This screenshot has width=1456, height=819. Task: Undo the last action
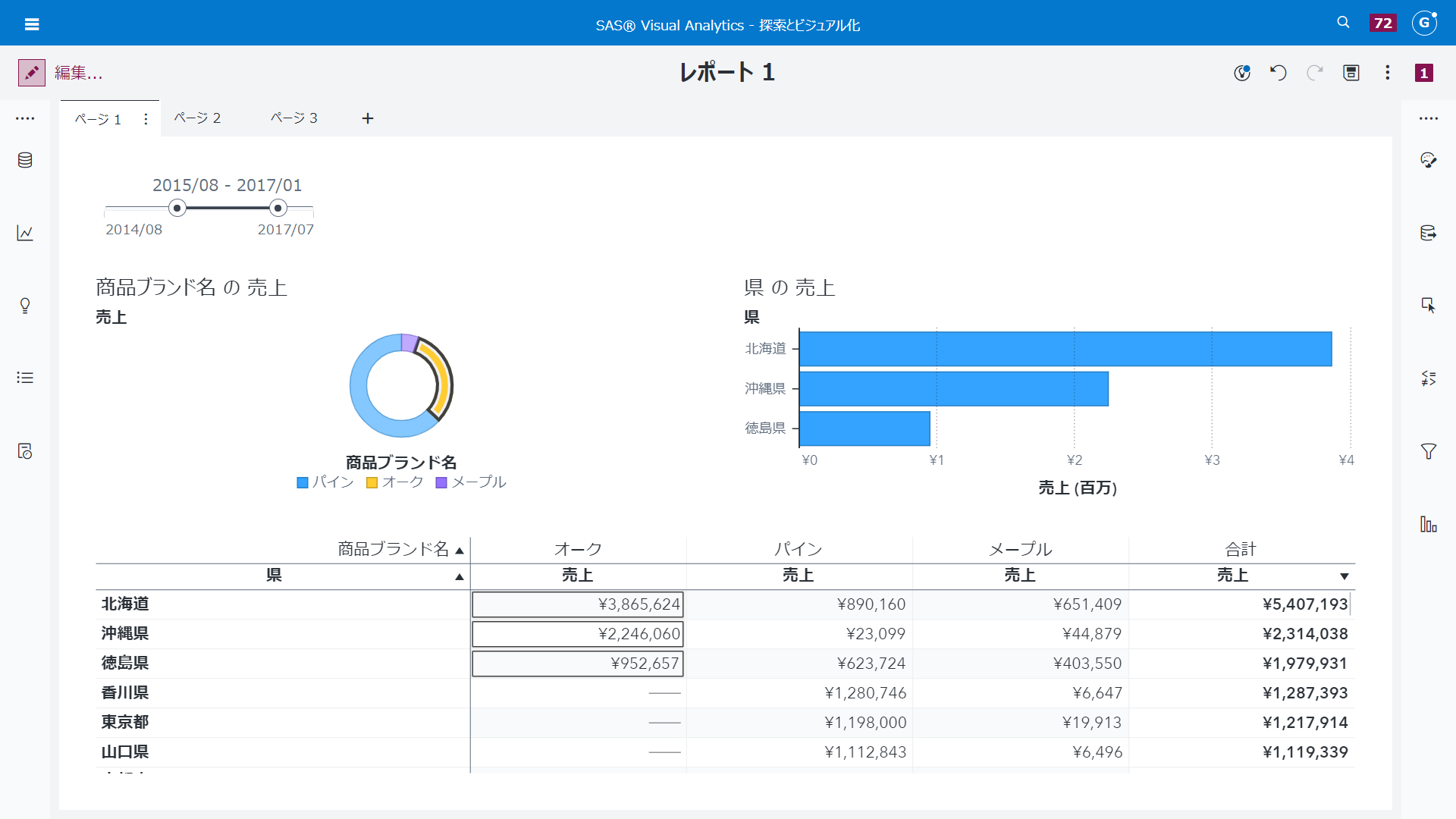(1279, 73)
